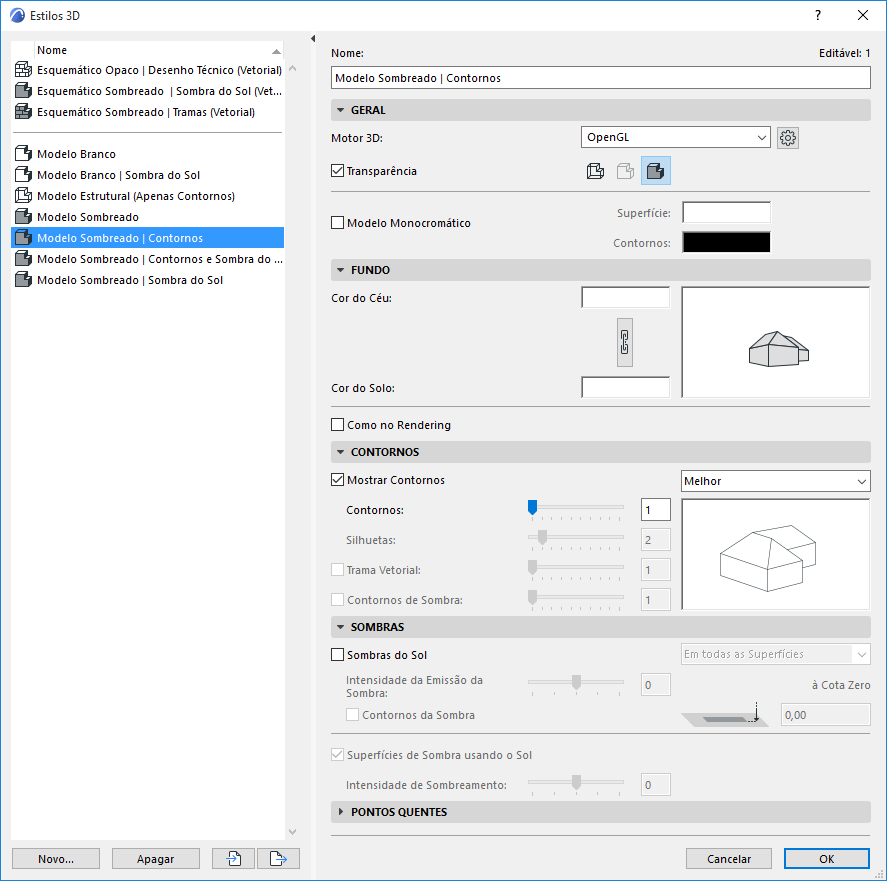Check the Como no Rendering option
Image resolution: width=887 pixels, height=881 pixels.
(337, 424)
